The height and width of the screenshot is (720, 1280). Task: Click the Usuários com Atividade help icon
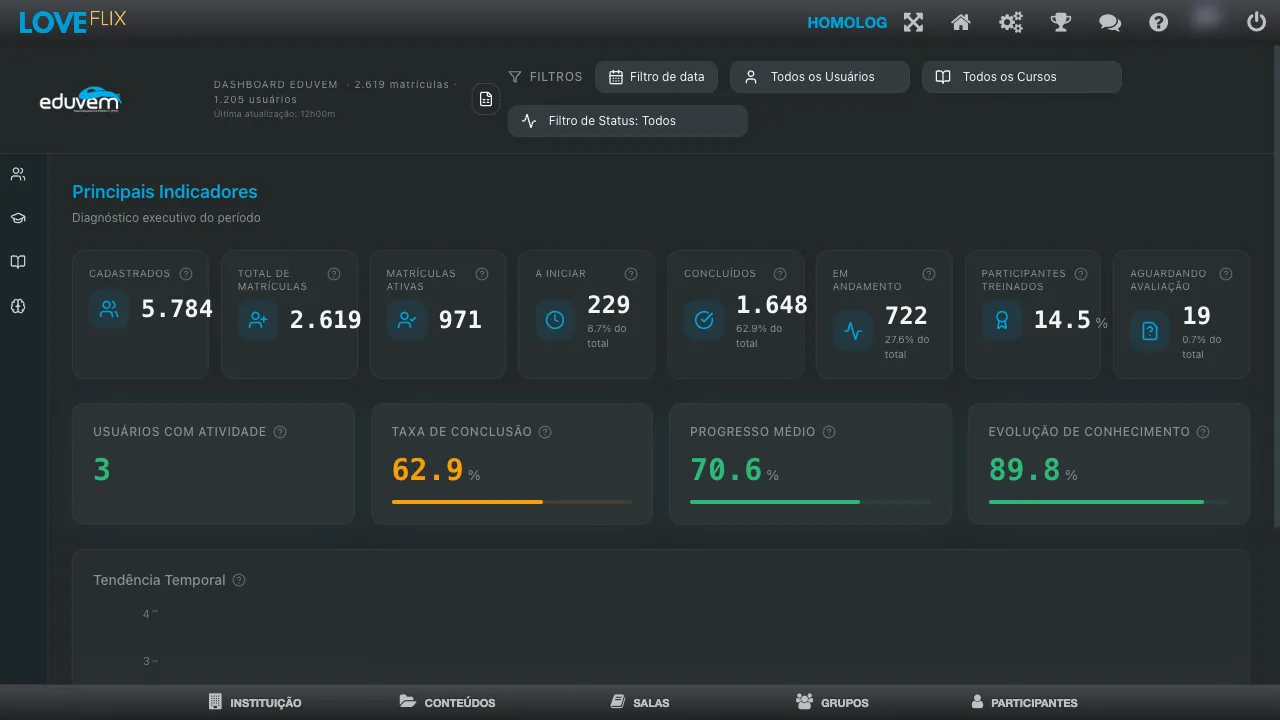(280, 432)
